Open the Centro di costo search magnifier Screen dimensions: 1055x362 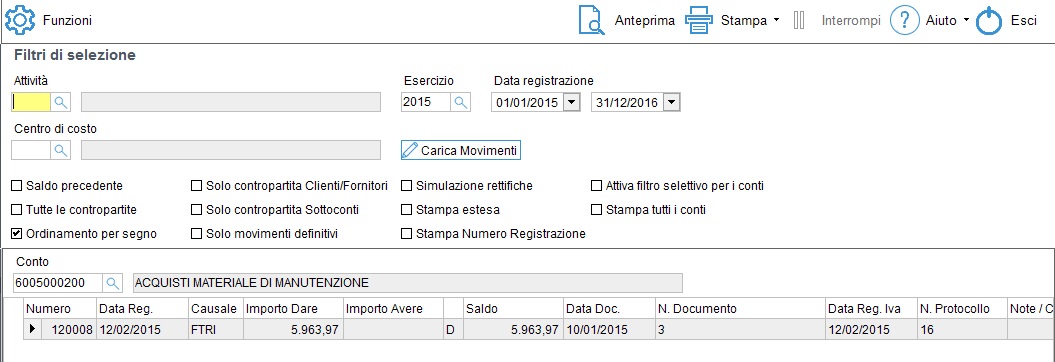click(61, 150)
